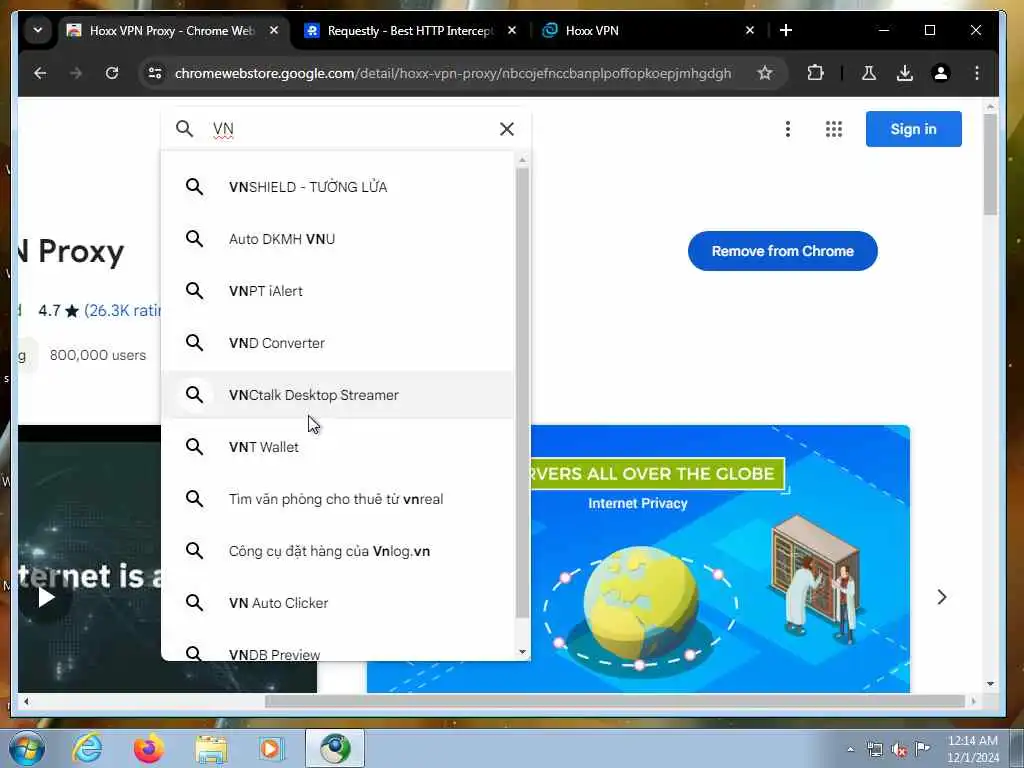The image size is (1024, 768).
Task: Open the network tray icon
Action: pos(874,750)
